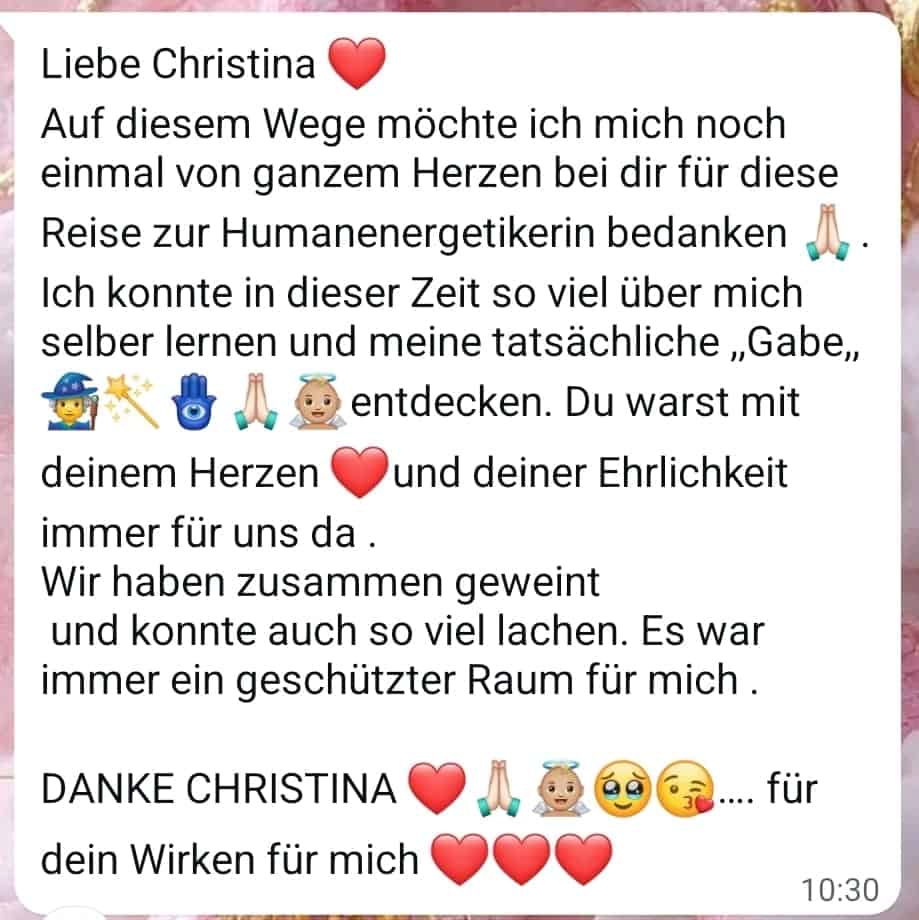
Task: Click the praying hands emoji after bedanken
Action: 827,232
